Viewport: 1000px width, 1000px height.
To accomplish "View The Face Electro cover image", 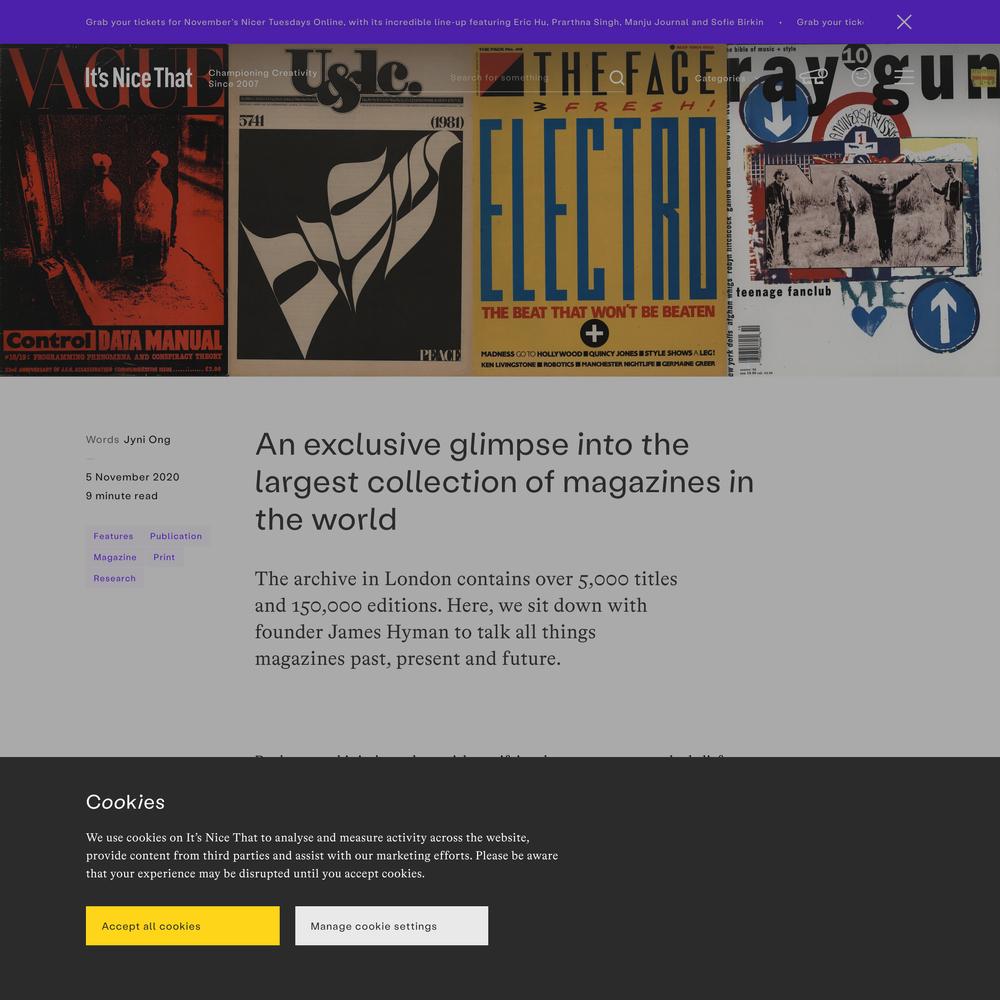I will coord(599,210).
